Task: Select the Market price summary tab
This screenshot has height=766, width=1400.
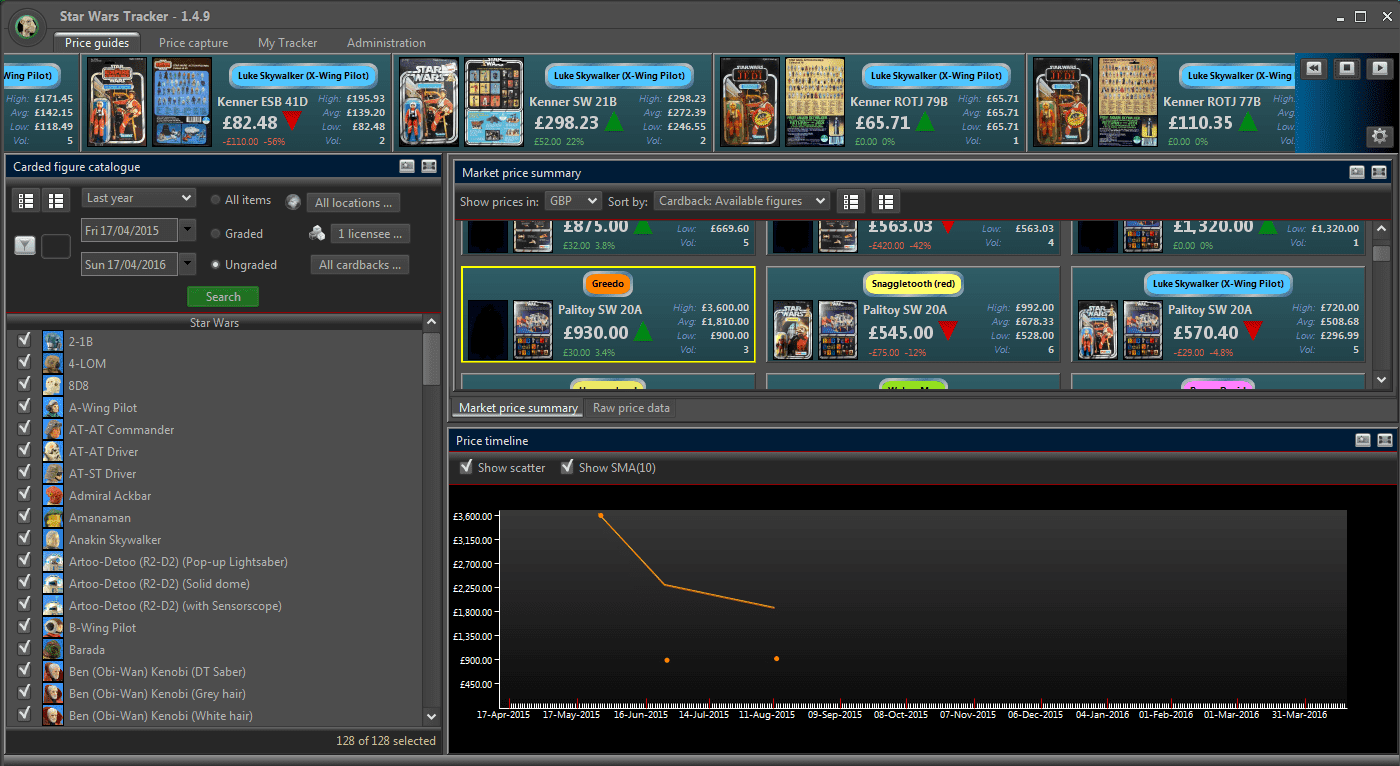Action: click(518, 408)
